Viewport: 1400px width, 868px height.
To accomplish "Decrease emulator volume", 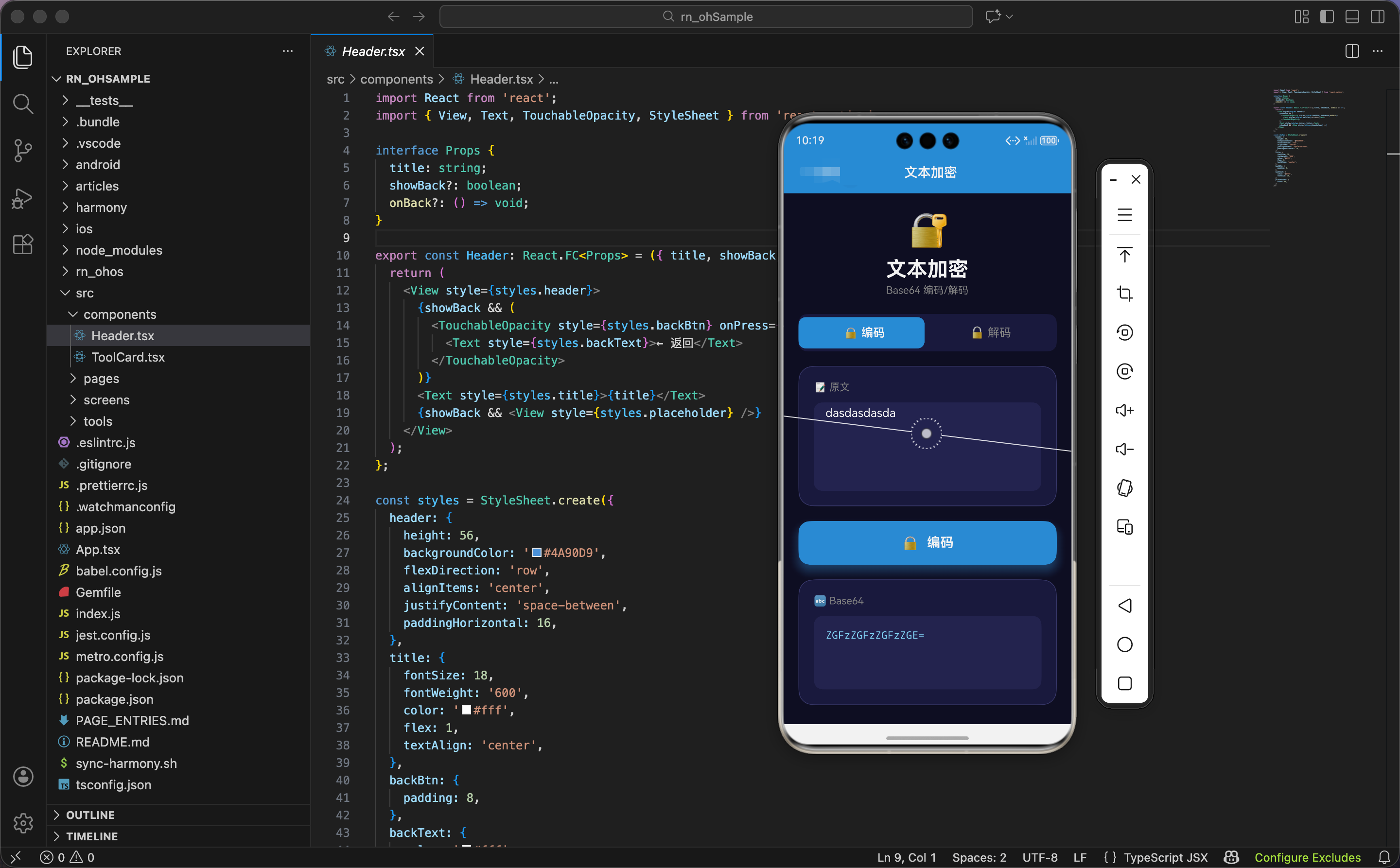I will click(1124, 449).
